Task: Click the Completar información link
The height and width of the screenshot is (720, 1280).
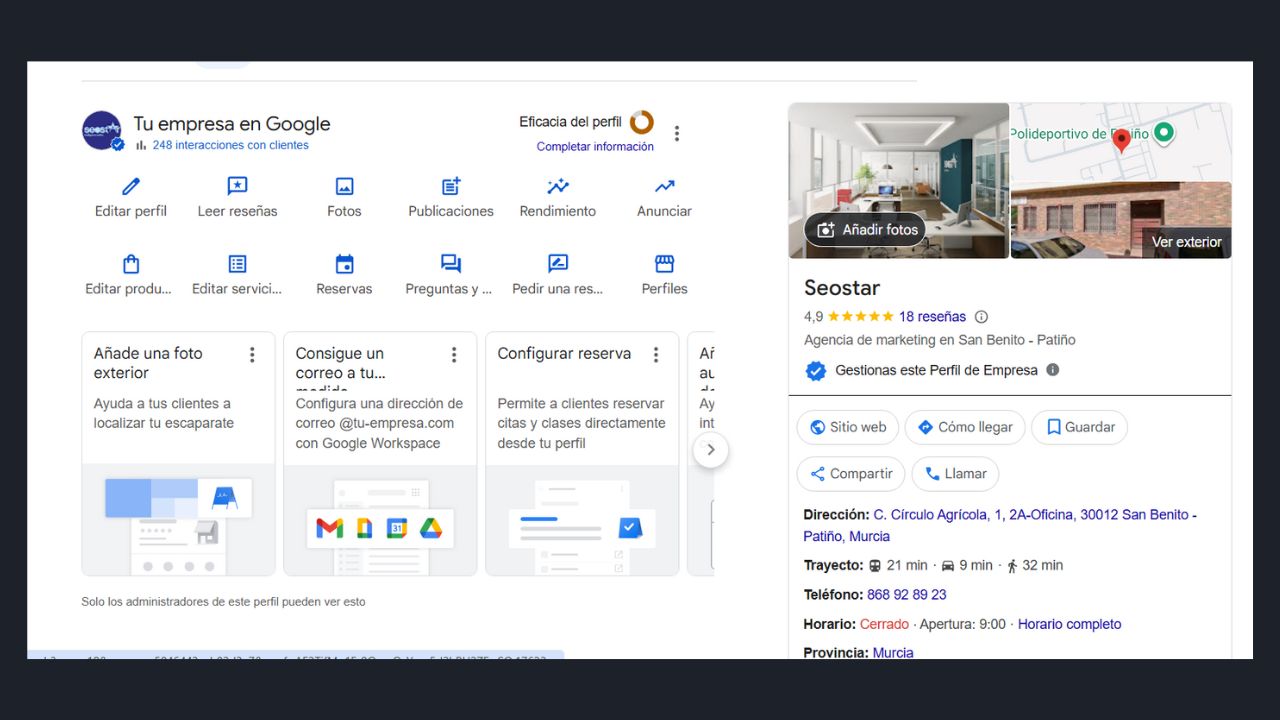Action: tap(595, 147)
